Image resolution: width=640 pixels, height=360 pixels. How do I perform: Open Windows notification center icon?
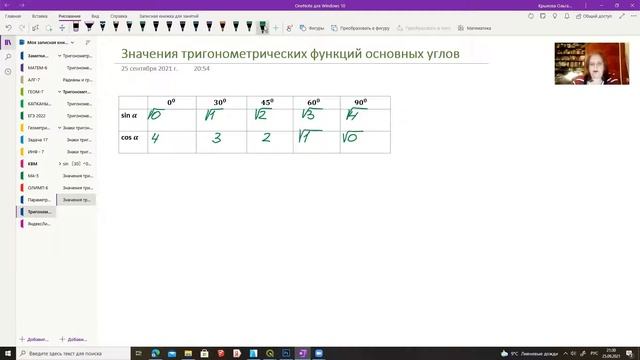point(630,353)
